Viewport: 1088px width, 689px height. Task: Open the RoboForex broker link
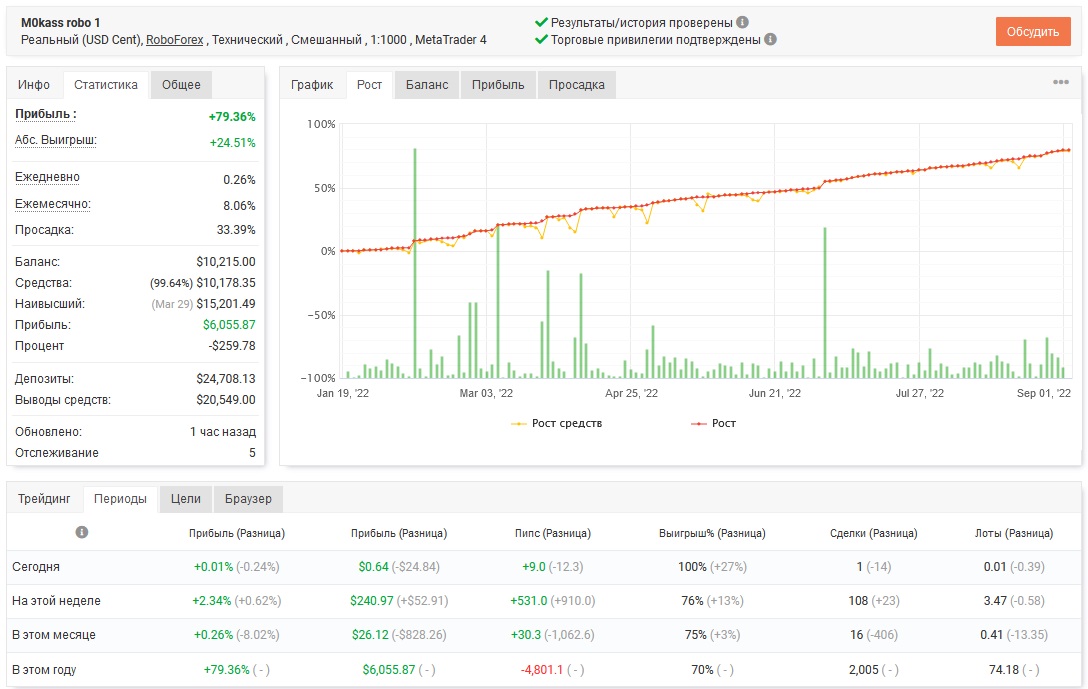tap(174, 40)
